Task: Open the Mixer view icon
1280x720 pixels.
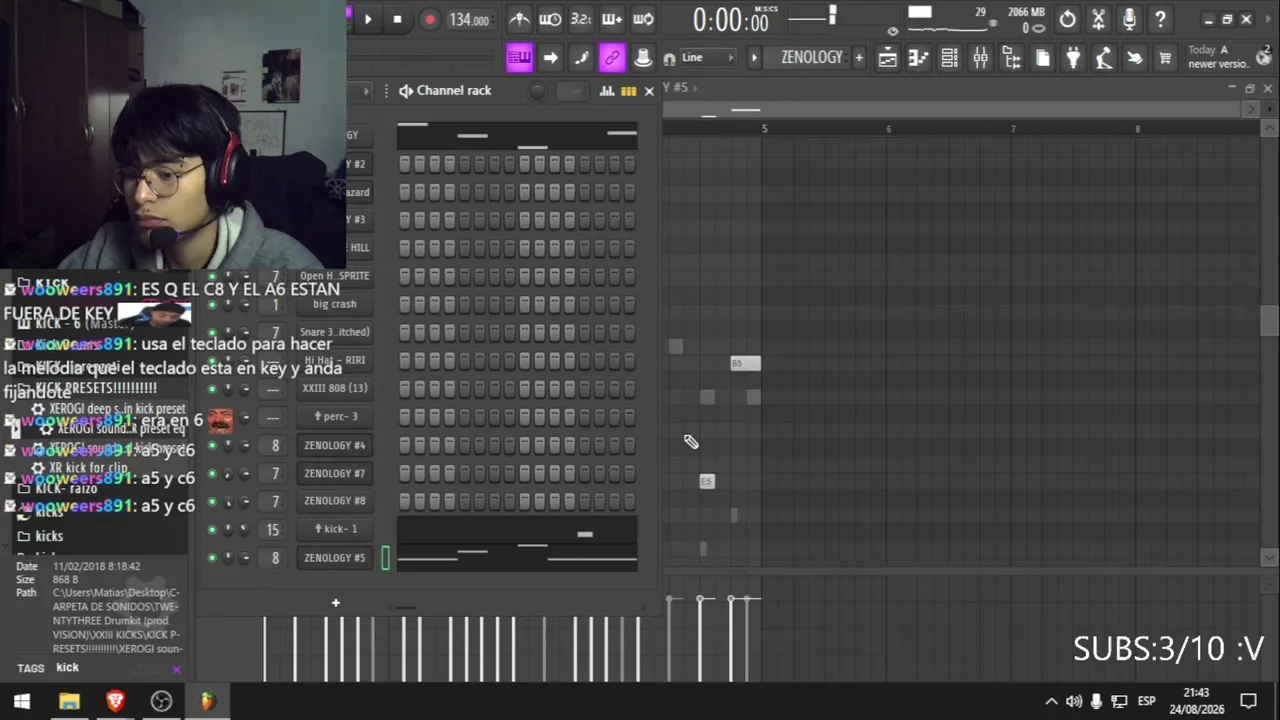Action: tap(980, 58)
